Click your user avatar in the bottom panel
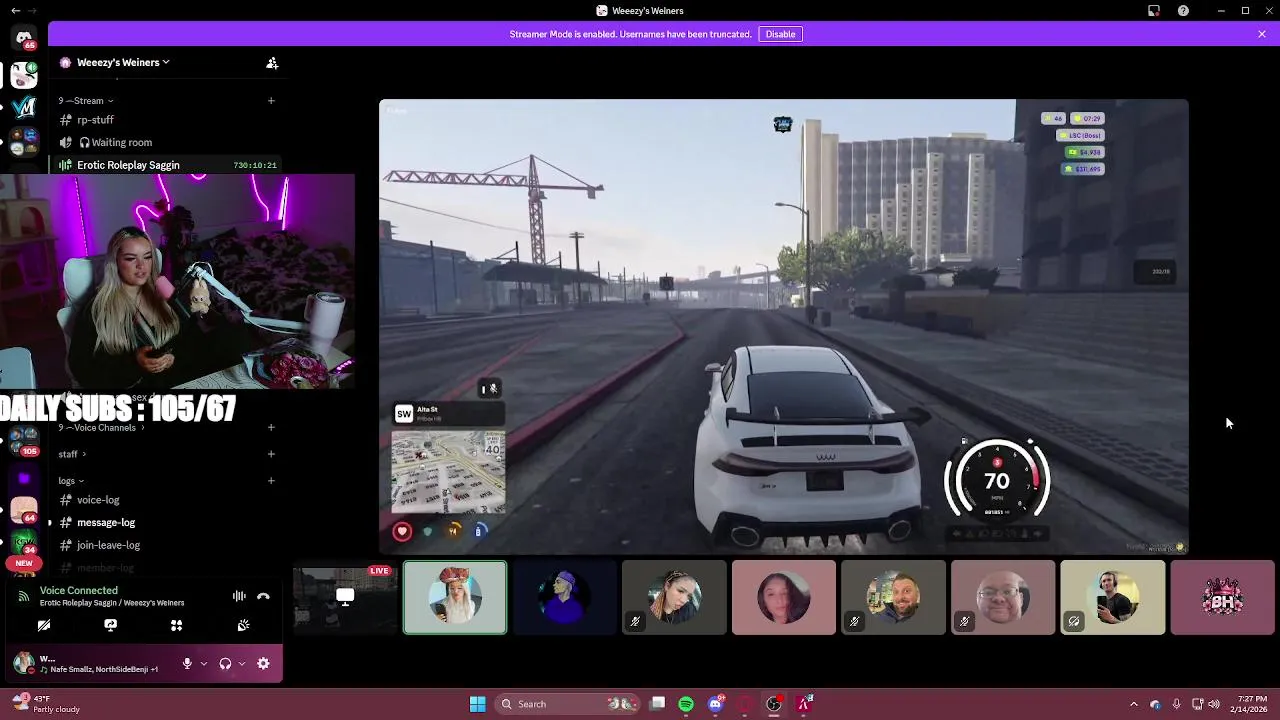Viewport: 1280px width, 720px height. pos(22,663)
